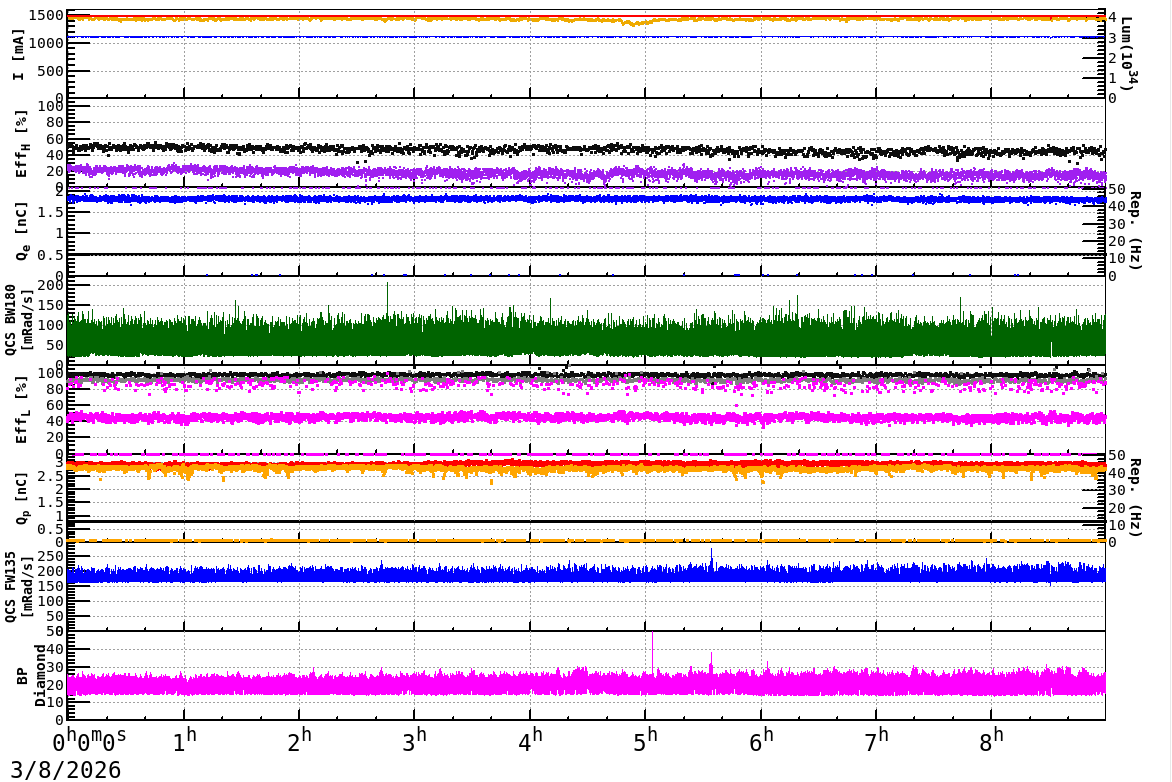
Task: Click the tall magenta BP Diamond spike near 5h
Action: [x=653, y=652]
